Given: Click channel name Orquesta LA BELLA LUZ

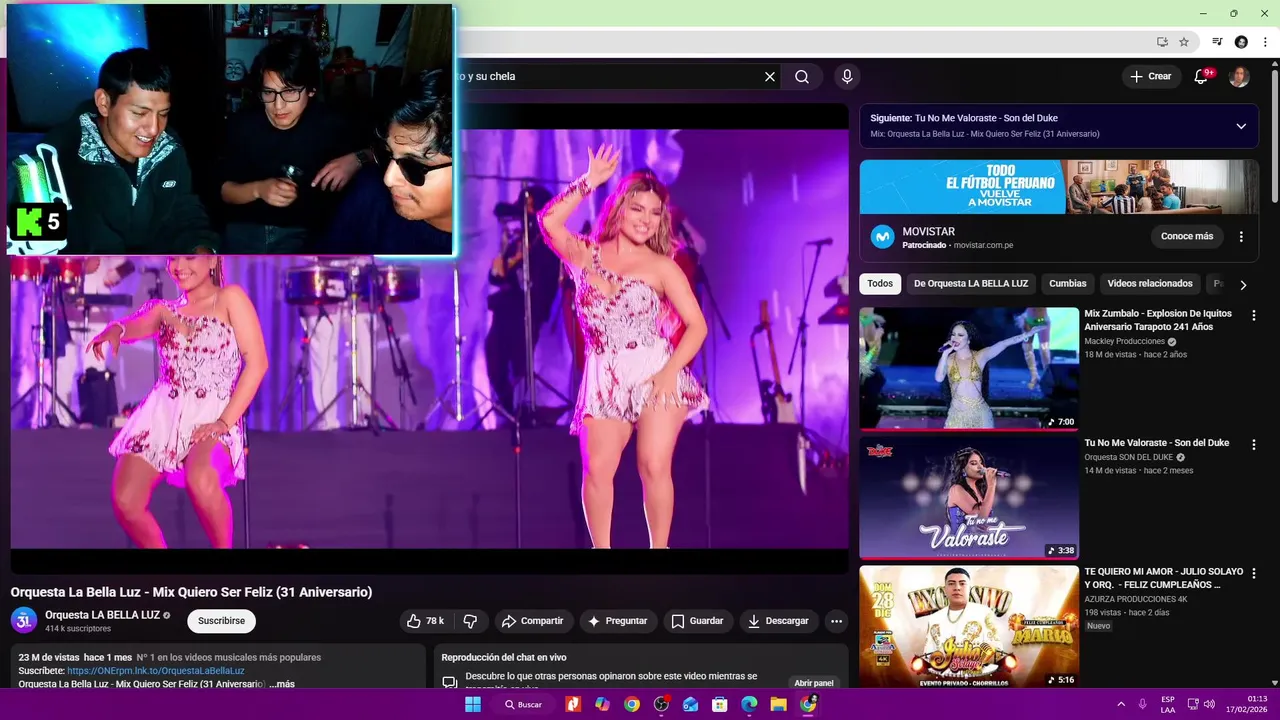Looking at the screenshot, I should point(102,615).
